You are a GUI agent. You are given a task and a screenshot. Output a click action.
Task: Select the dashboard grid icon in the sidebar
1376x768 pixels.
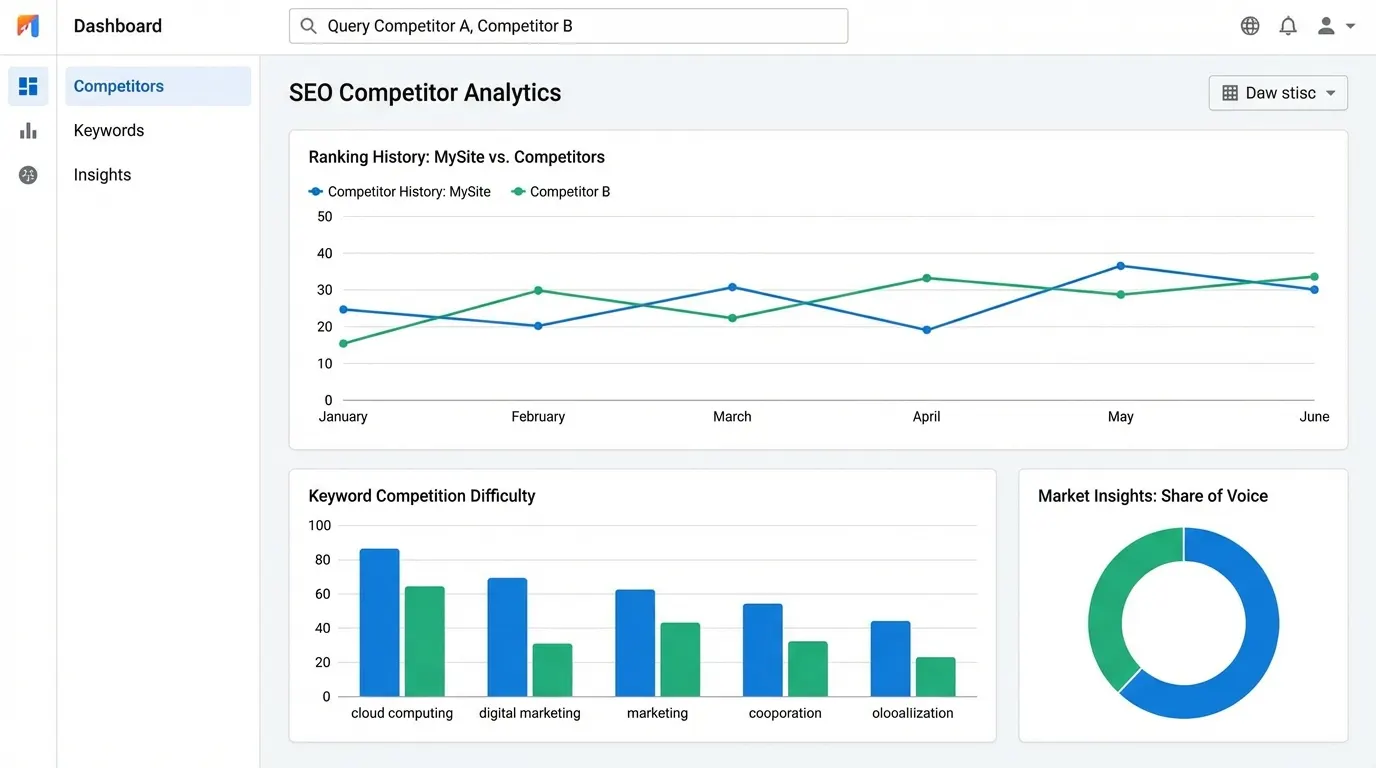pyautogui.click(x=27, y=86)
